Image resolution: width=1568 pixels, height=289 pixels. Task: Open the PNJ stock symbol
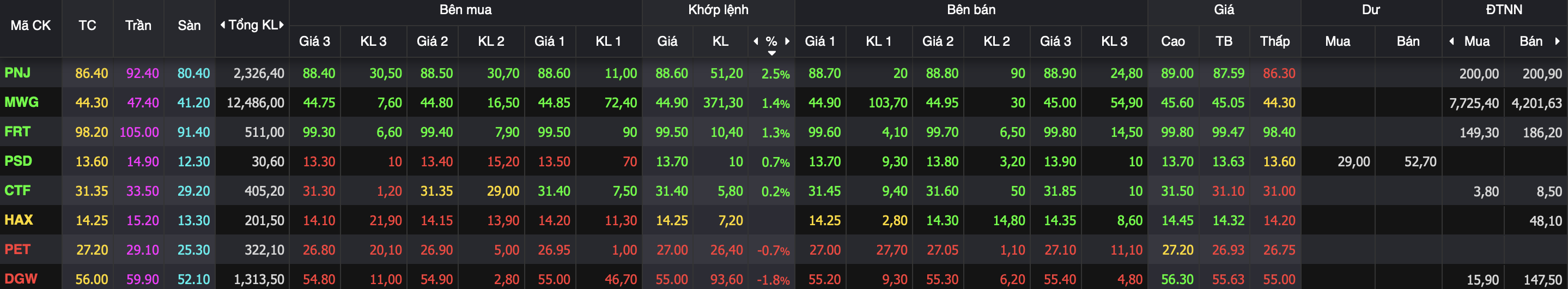point(17,73)
